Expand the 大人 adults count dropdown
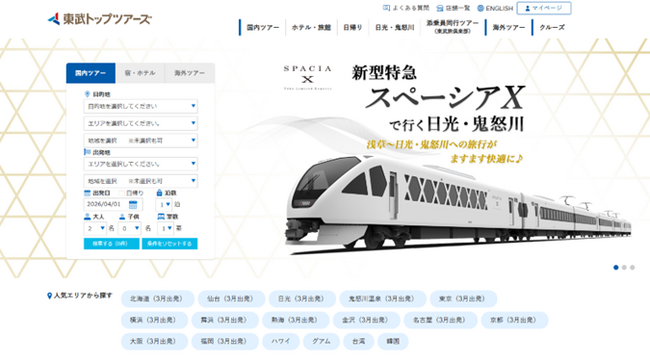 pos(95,228)
